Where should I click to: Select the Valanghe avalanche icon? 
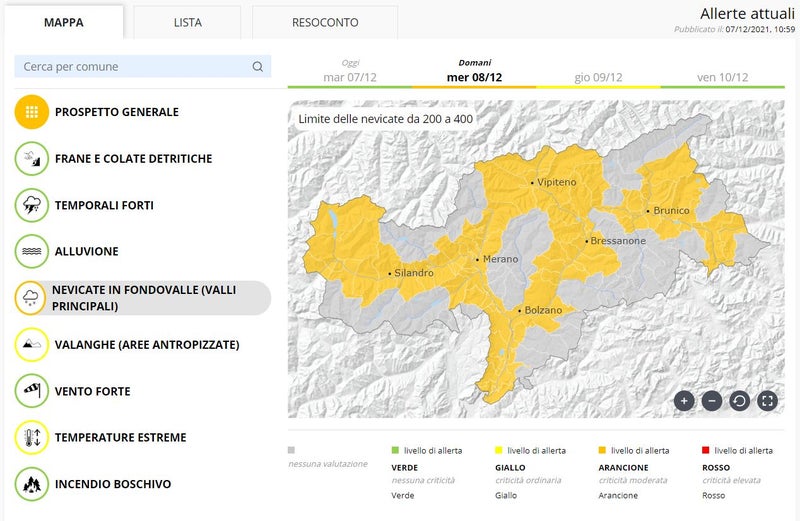tap(32, 345)
